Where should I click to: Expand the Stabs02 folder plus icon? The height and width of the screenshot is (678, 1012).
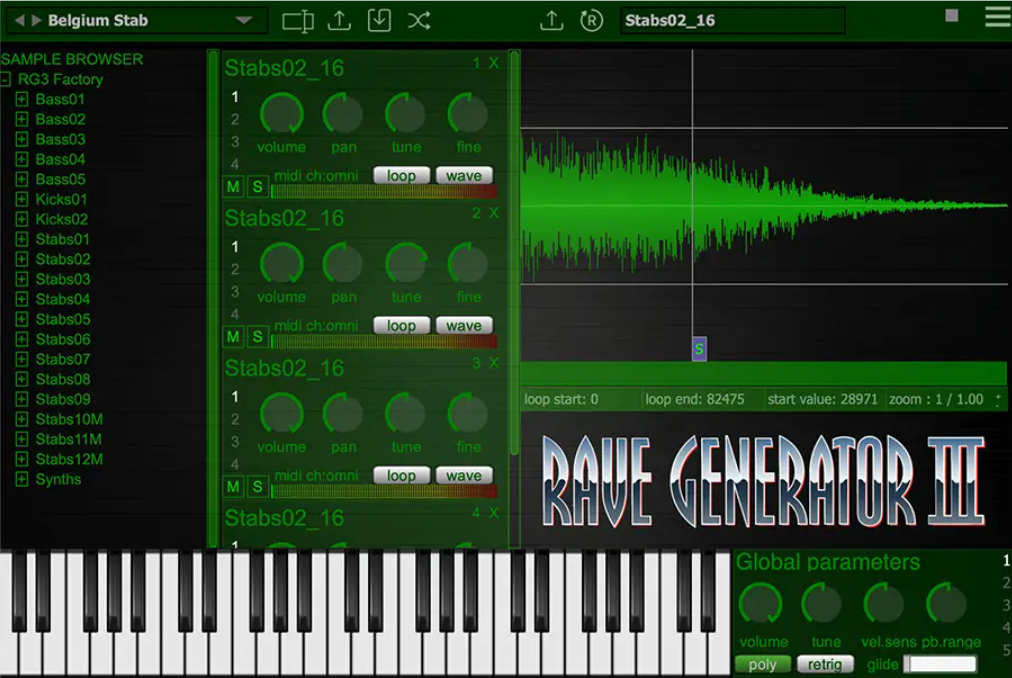point(21,260)
